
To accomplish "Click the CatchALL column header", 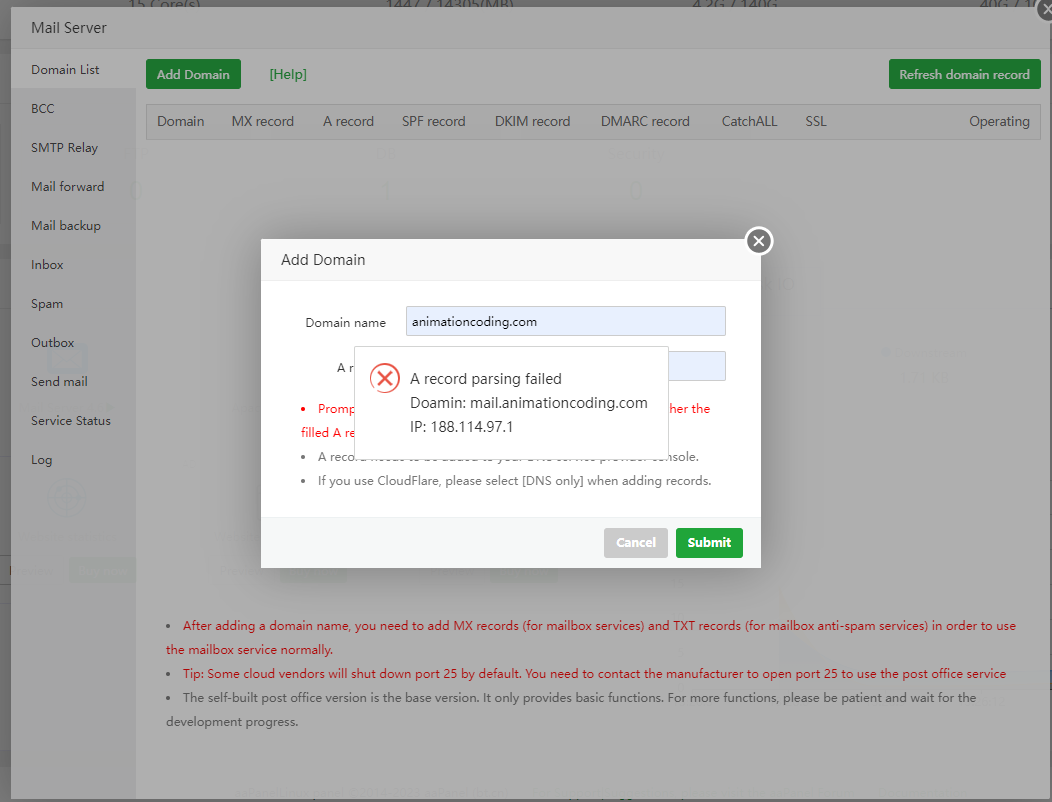I will pyautogui.click(x=749, y=121).
